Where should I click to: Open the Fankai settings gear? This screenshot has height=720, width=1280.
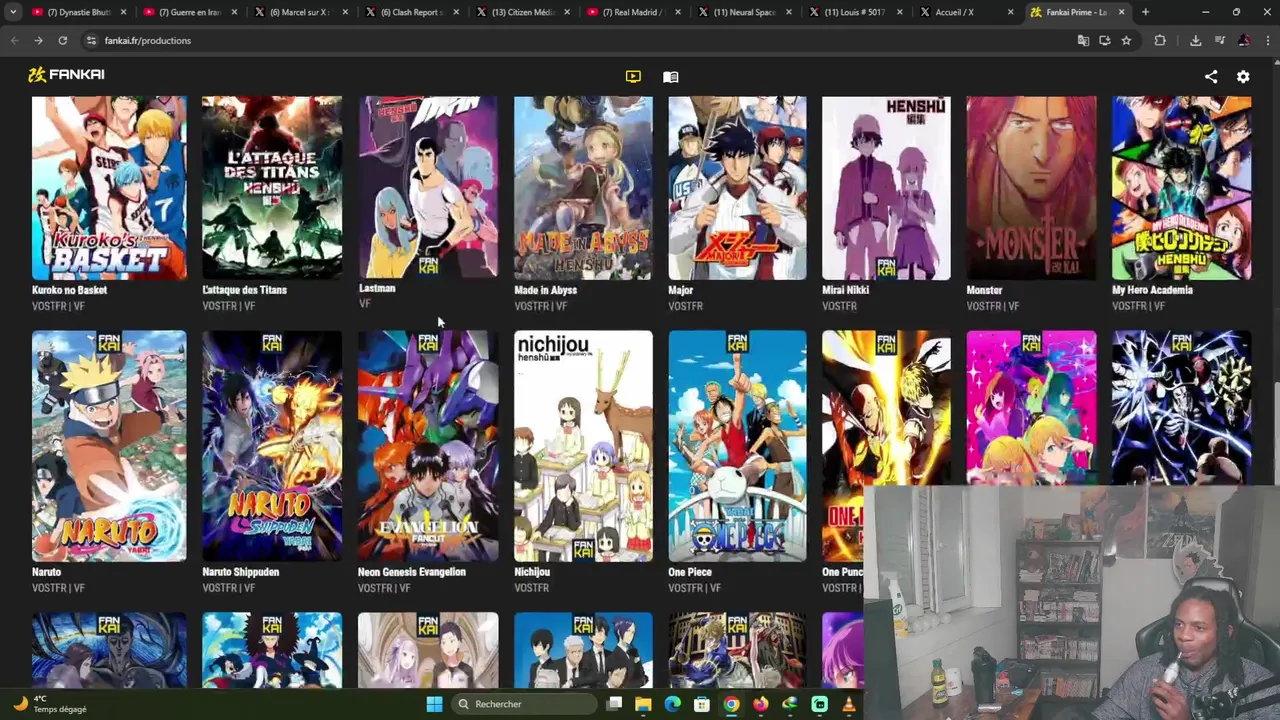[x=1243, y=76]
